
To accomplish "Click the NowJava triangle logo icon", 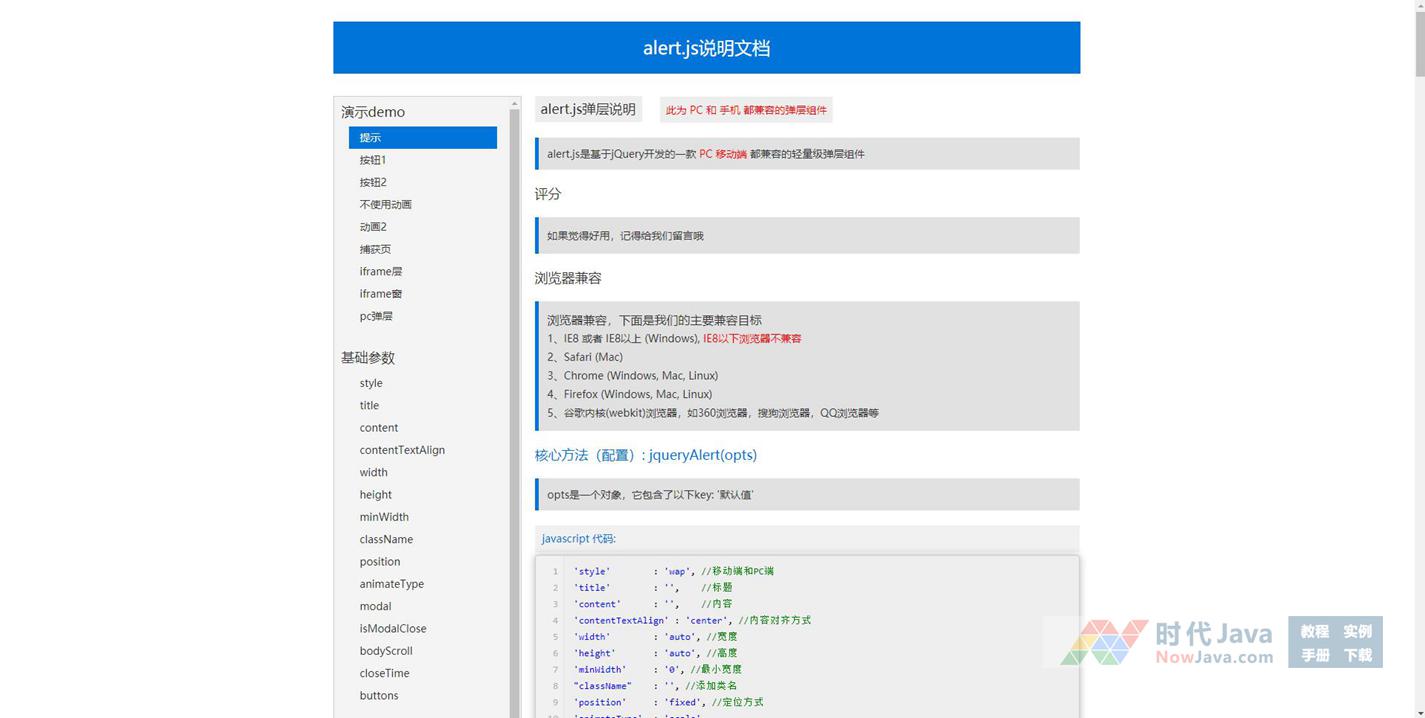I will pyautogui.click(x=1104, y=642).
